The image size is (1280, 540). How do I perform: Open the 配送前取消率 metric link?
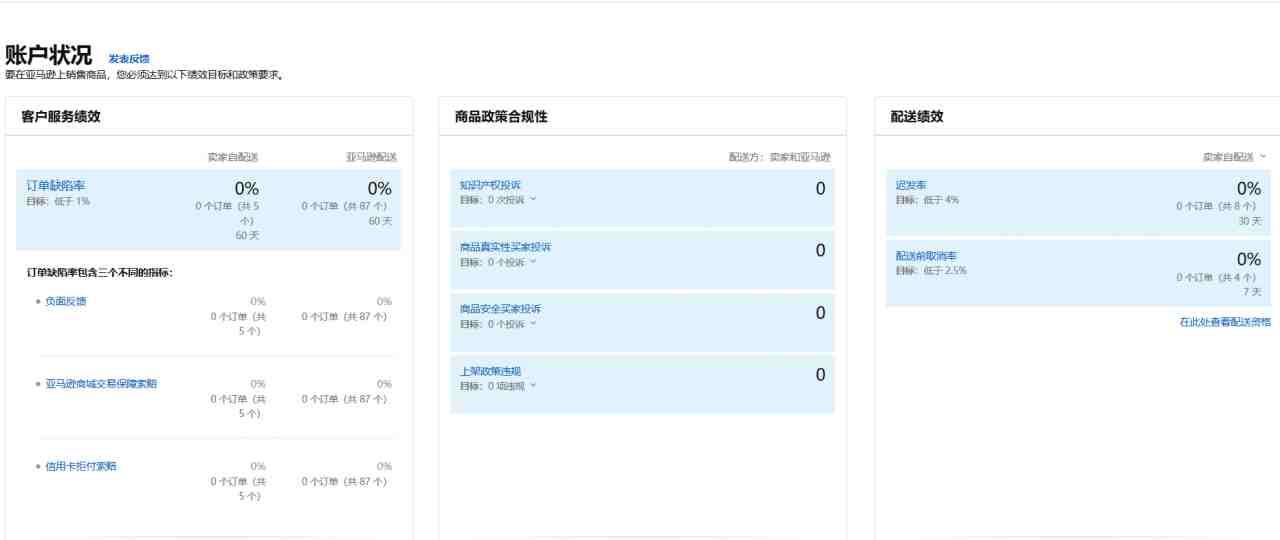point(926,256)
